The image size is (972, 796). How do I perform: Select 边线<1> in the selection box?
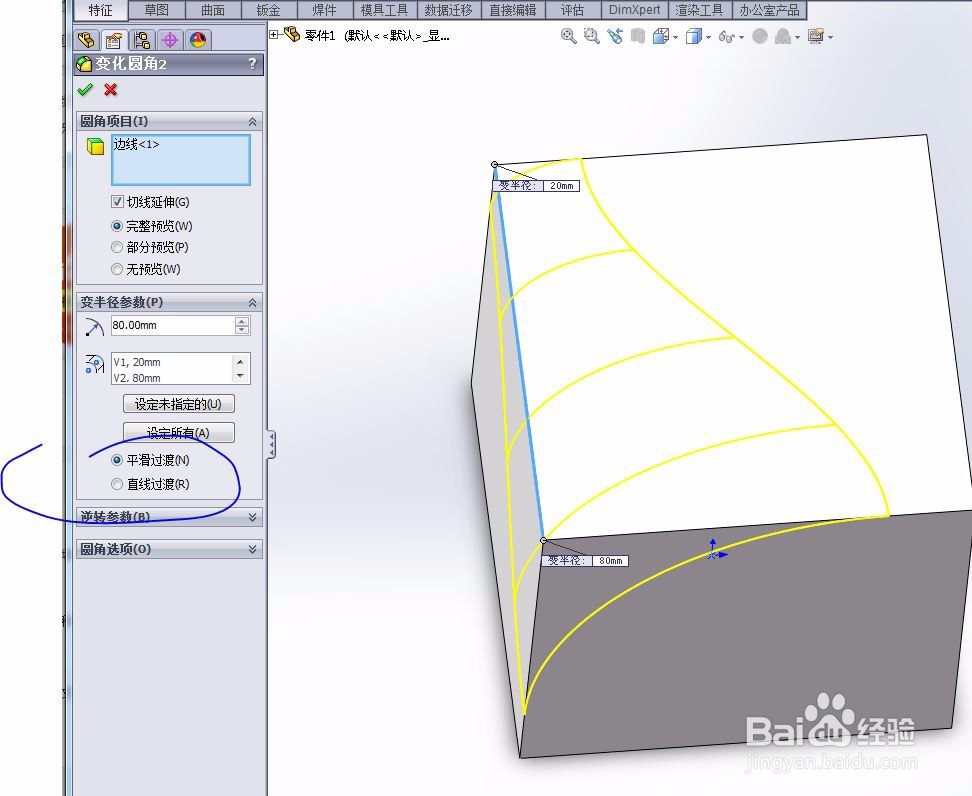[x=136, y=144]
